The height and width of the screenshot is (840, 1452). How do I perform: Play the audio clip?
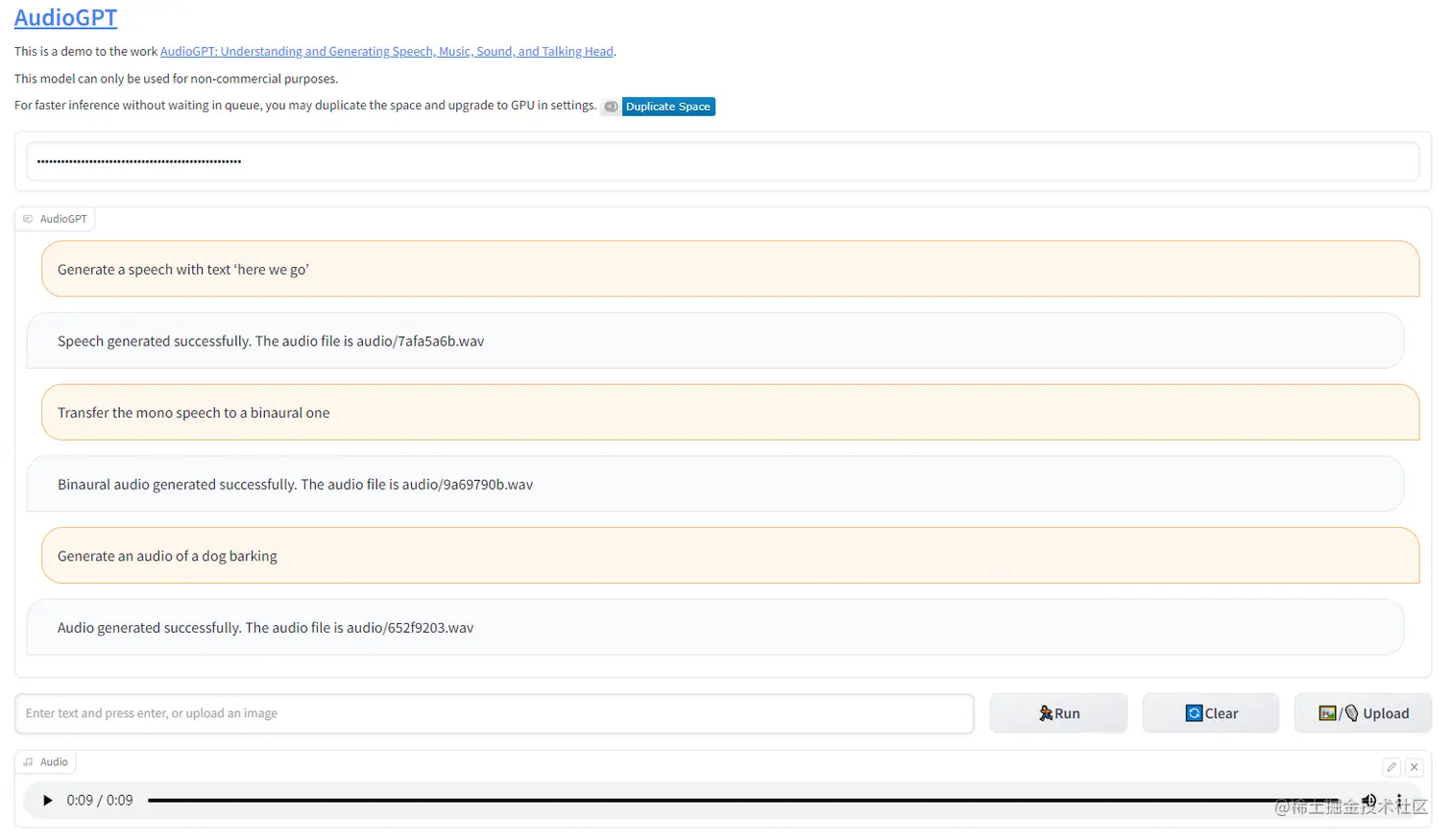tap(47, 801)
